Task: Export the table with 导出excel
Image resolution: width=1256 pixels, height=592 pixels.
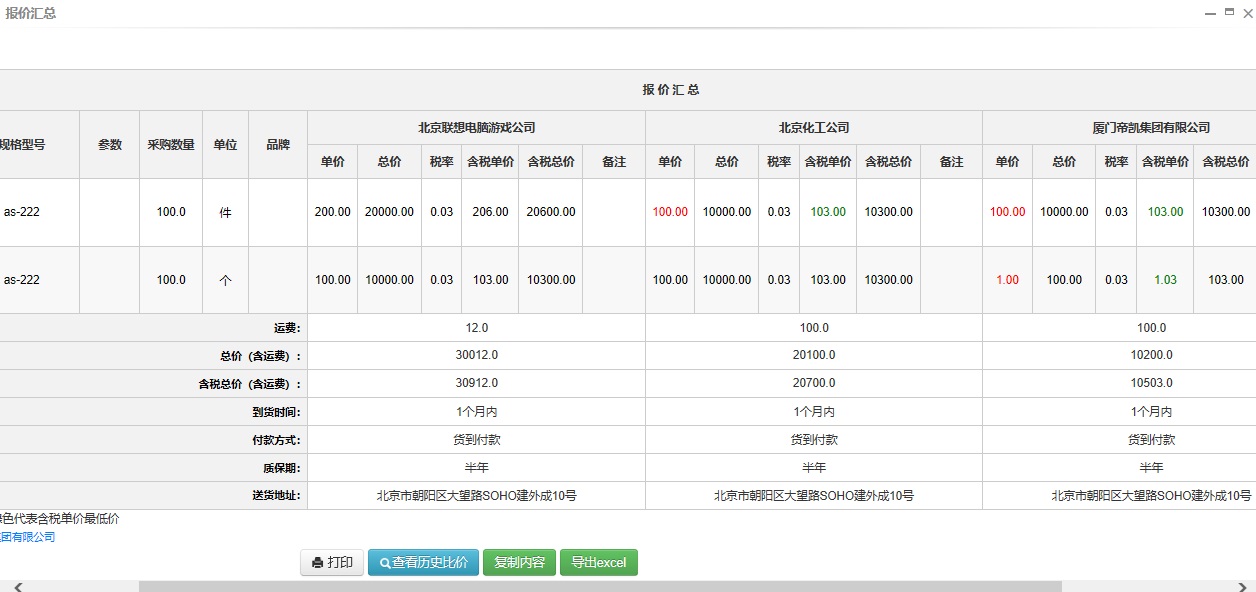Action: point(598,563)
